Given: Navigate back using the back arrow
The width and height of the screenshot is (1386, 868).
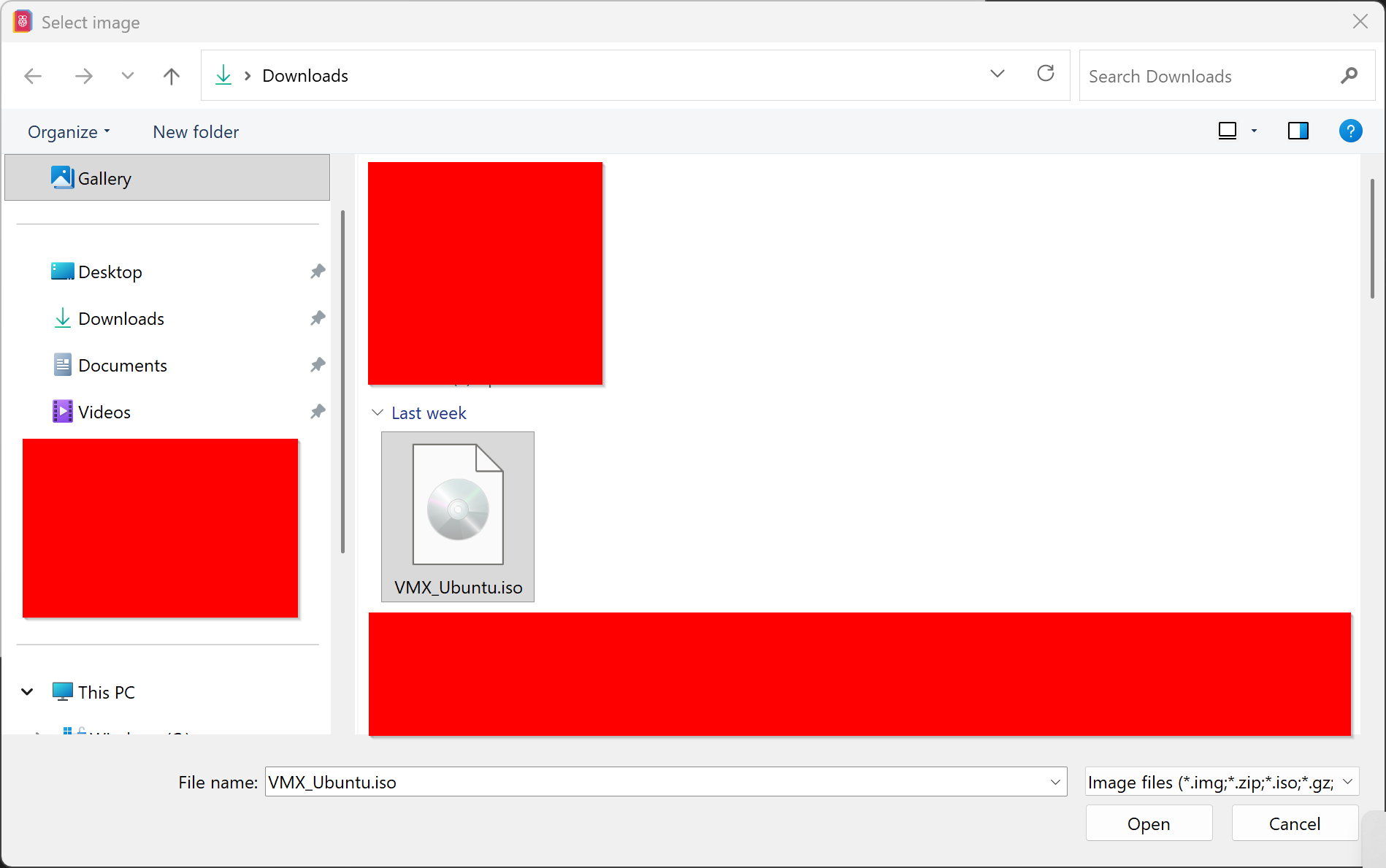Looking at the screenshot, I should pyautogui.click(x=32, y=75).
